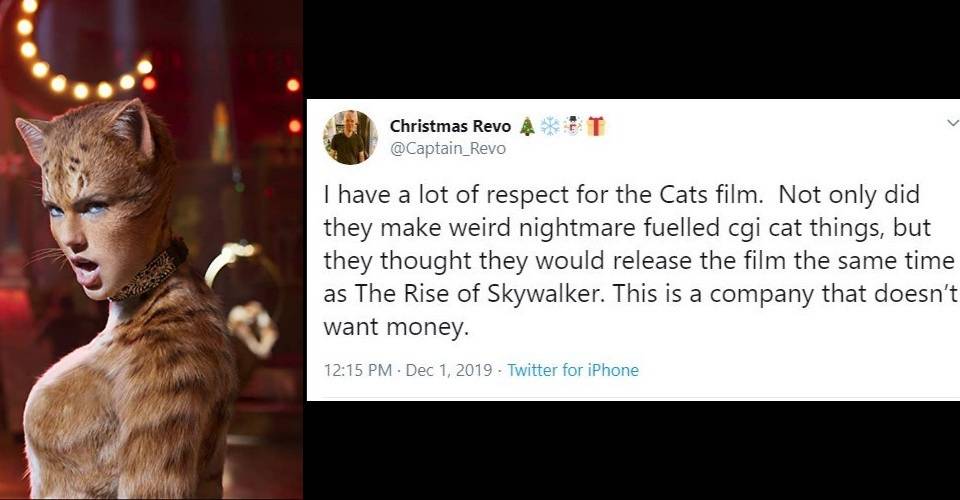This screenshot has height=500, width=960.
Task: Click the "12:15 PM" tweet time
Action: 357,370
